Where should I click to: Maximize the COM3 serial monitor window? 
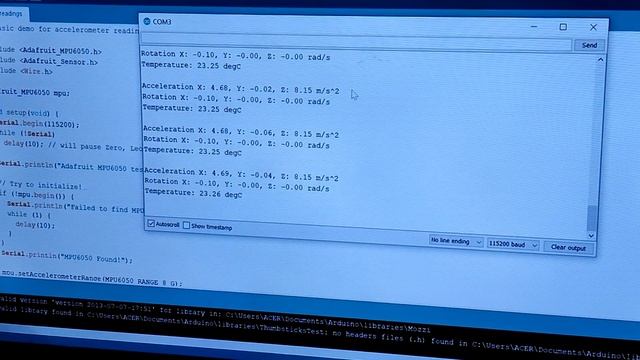(x=563, y=27)
